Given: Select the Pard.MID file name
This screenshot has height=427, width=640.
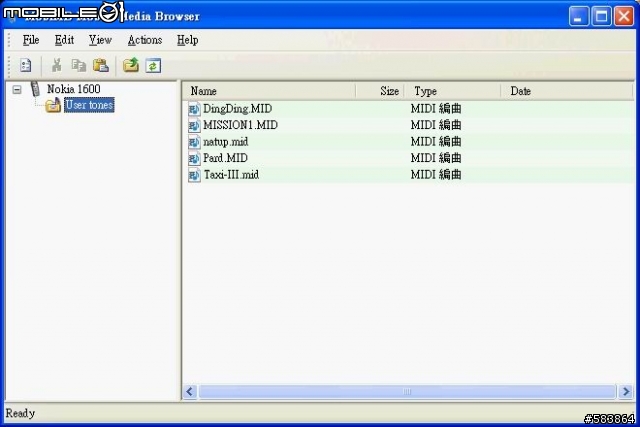Looking at the screenshot, I should tap(225, 158).
